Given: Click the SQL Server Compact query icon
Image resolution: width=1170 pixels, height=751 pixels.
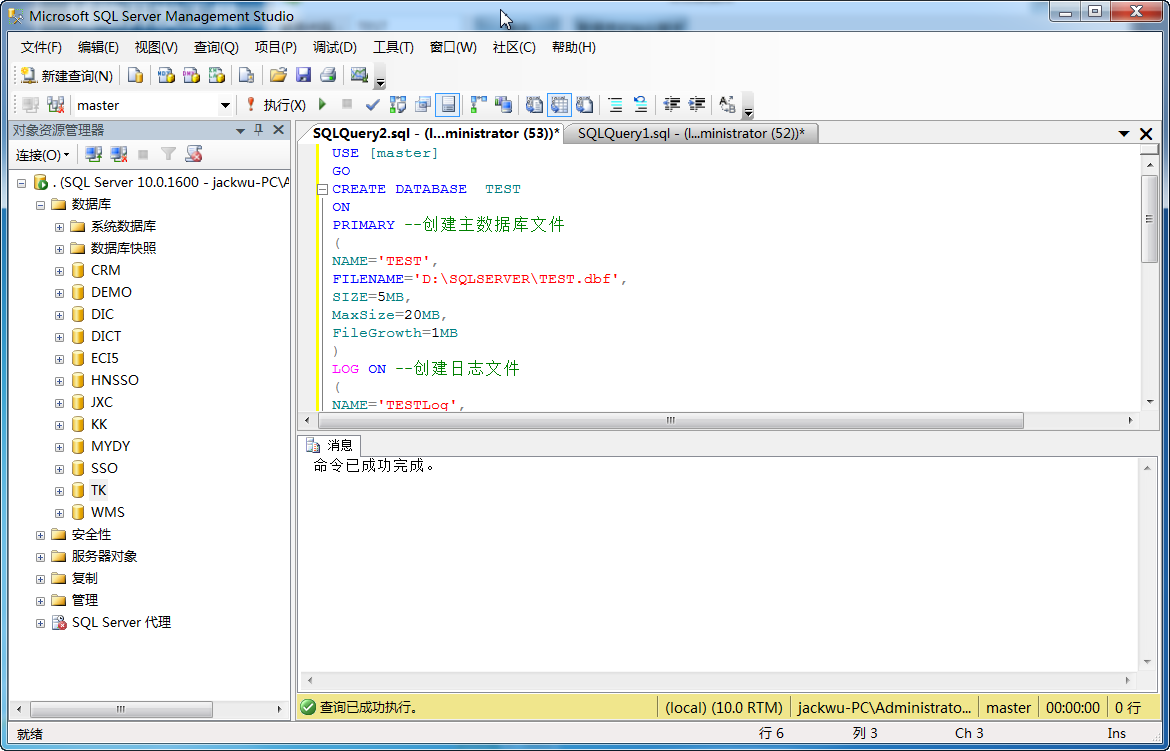Looking at the screenshot, I should (246, 75).
